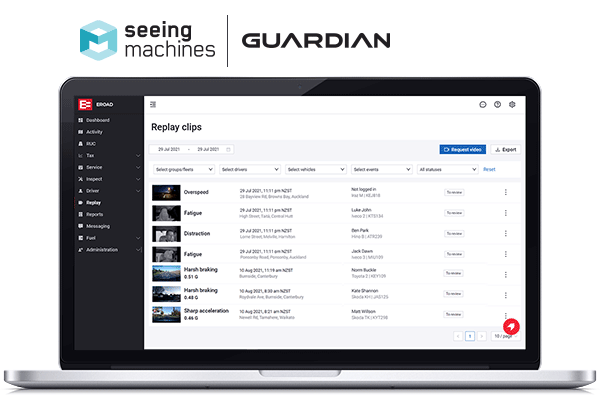Click the Fuel icon in sidebar
This screenshot has height=400, width=600.
81,238
